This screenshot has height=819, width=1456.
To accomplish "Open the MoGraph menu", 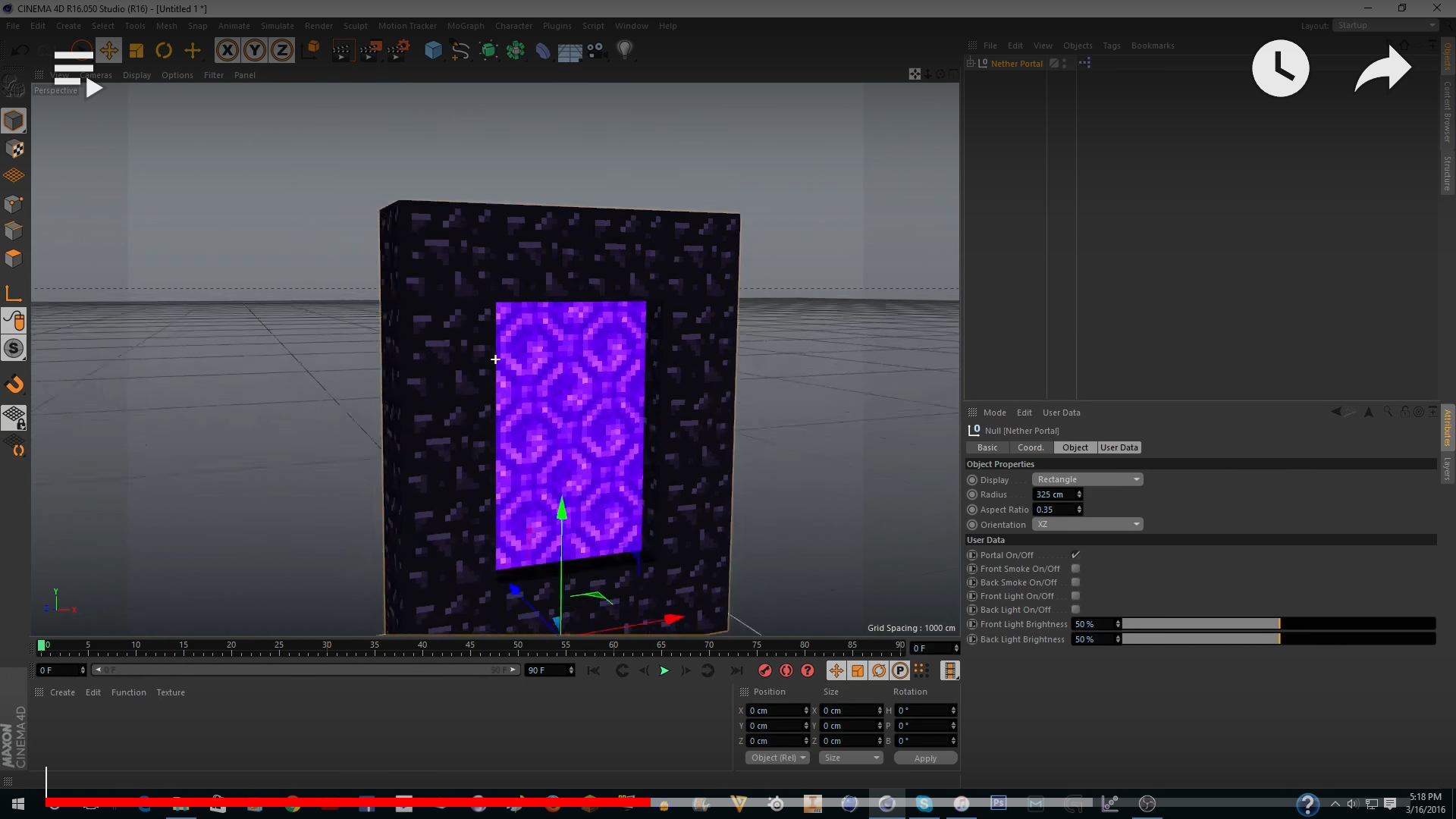I will tap(466, 26).
